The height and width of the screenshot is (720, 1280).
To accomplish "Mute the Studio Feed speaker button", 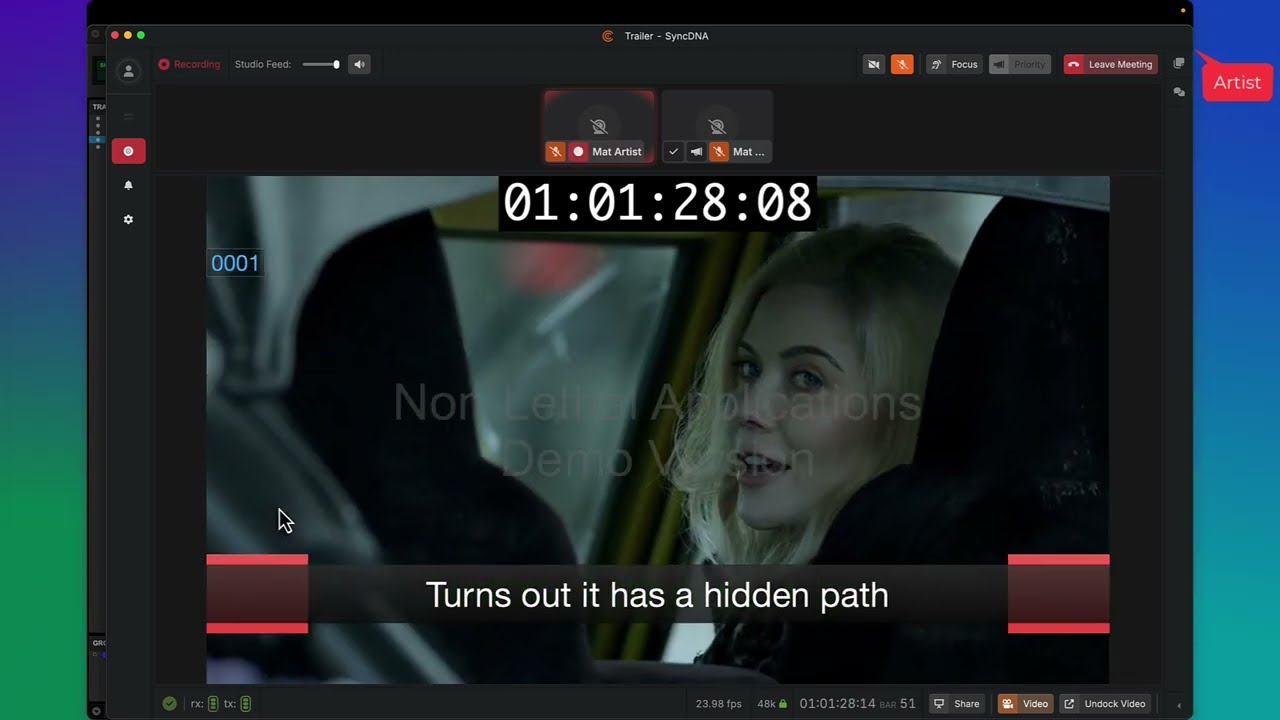I will 359,64.
